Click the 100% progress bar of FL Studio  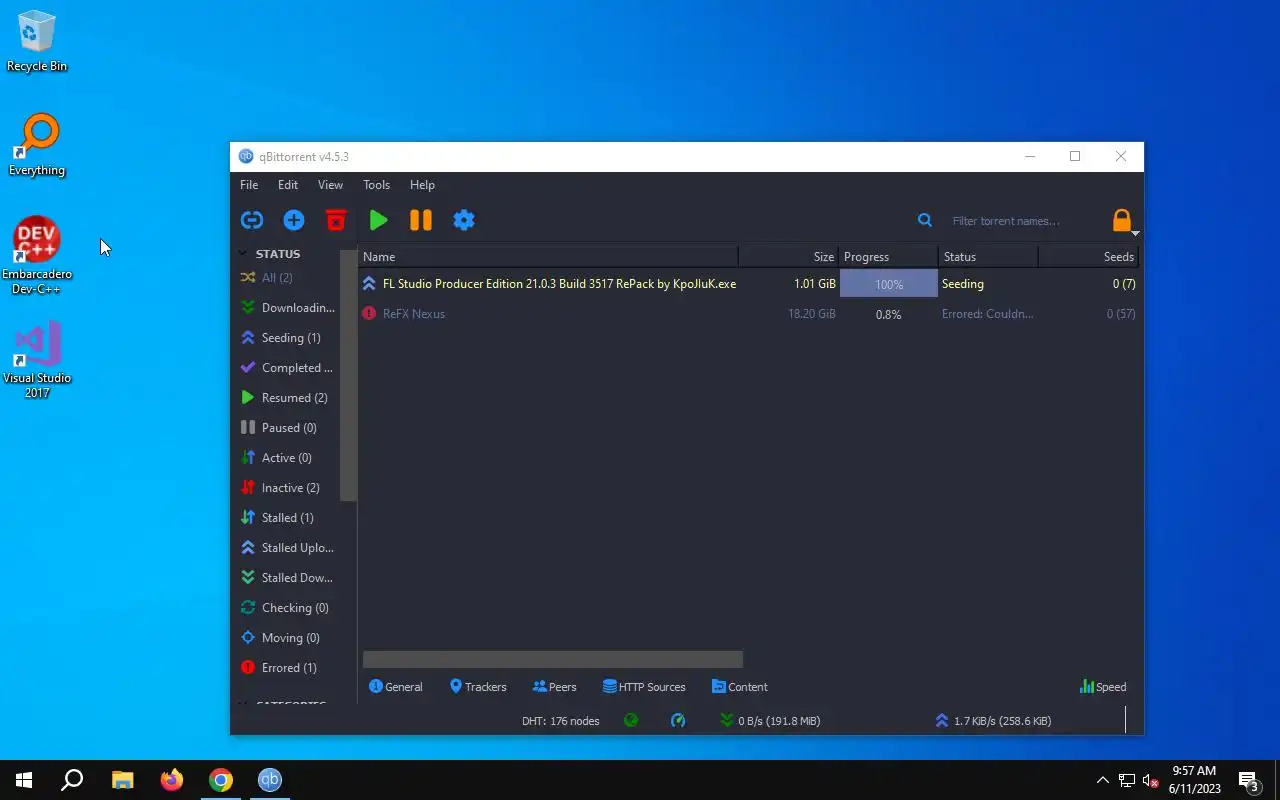click(x=889, y=284)
